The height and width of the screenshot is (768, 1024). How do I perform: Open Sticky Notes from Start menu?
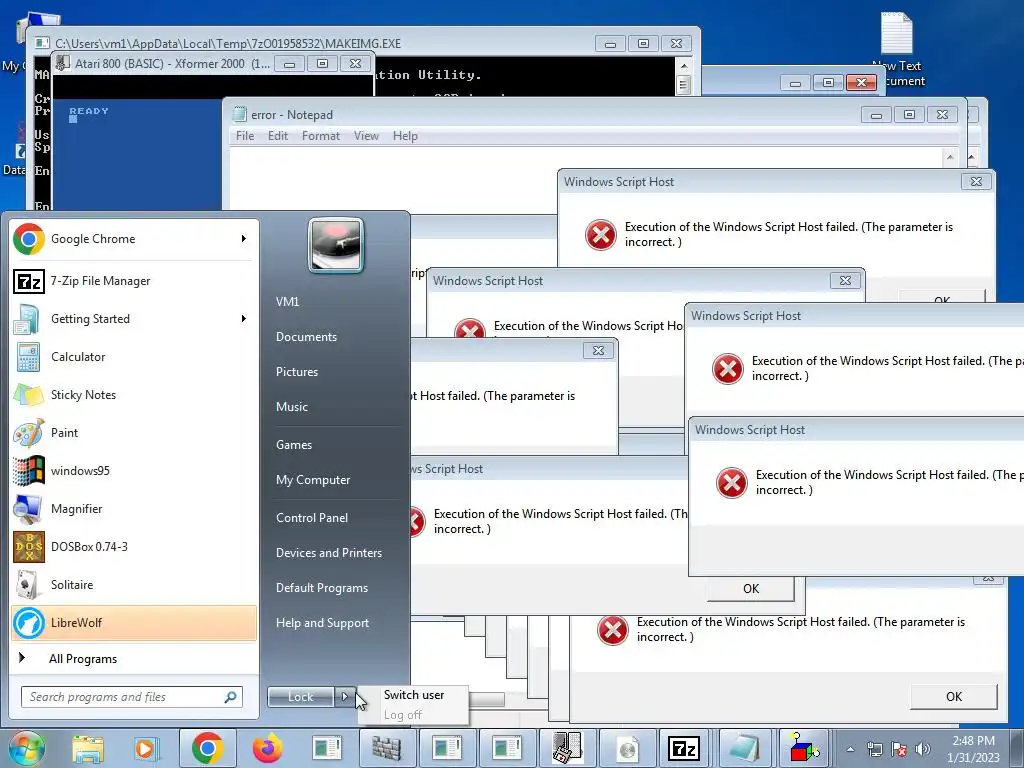click(134, 394)
